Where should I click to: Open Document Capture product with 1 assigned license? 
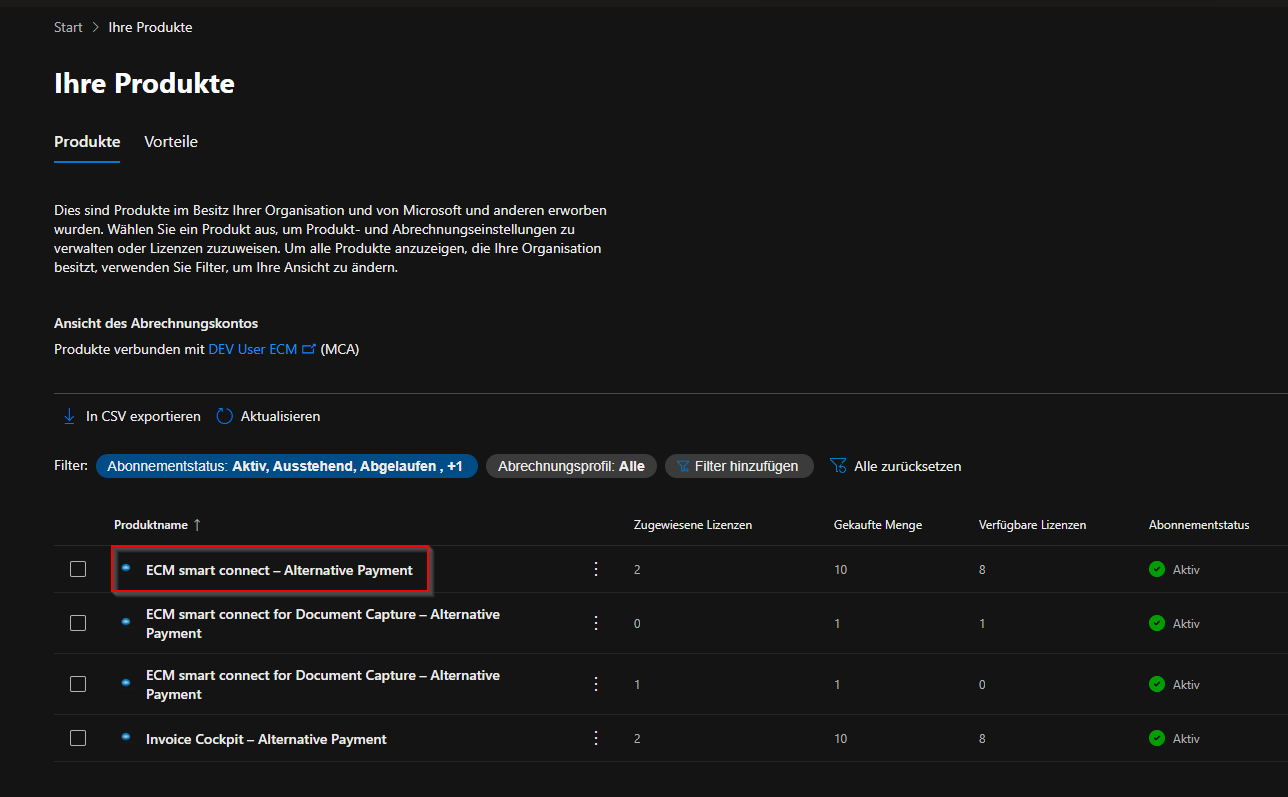click(x=323, y=685)
